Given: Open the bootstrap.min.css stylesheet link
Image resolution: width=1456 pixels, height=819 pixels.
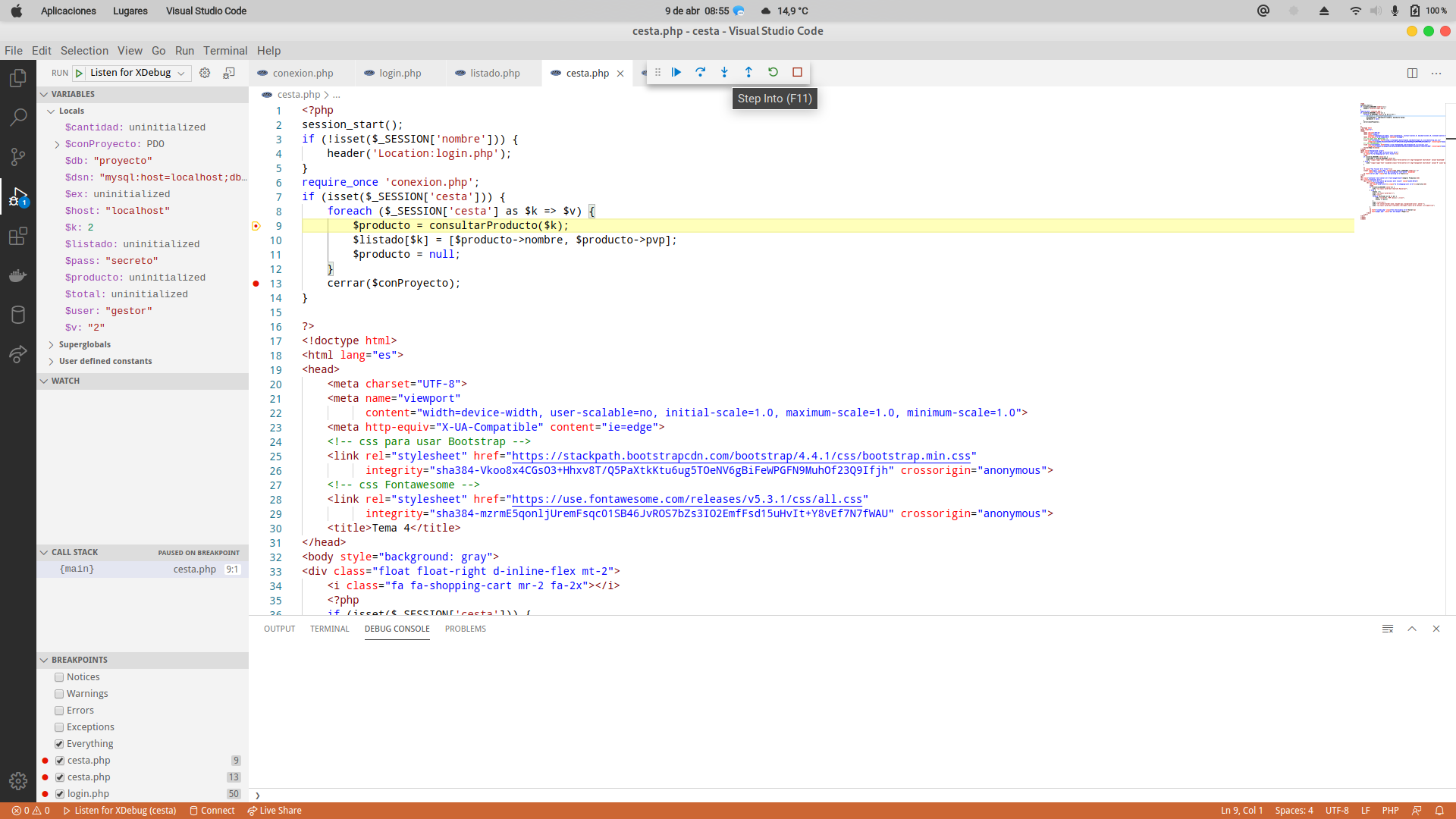Looking at the screenshot, I should click(x=741, y=457).
